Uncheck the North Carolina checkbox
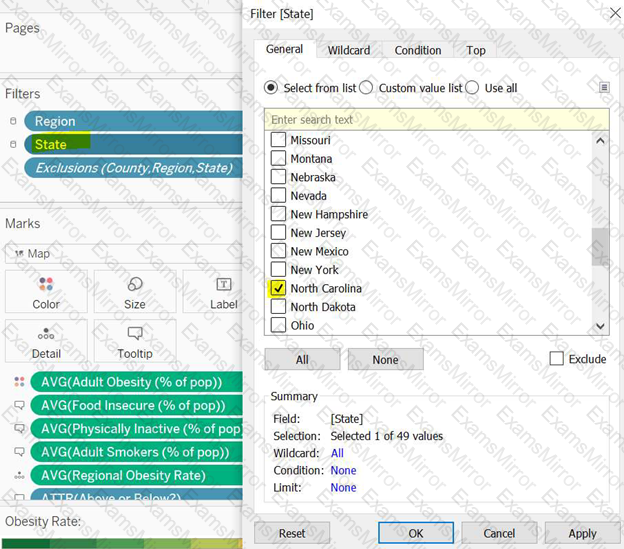 [x=278, y=288]
